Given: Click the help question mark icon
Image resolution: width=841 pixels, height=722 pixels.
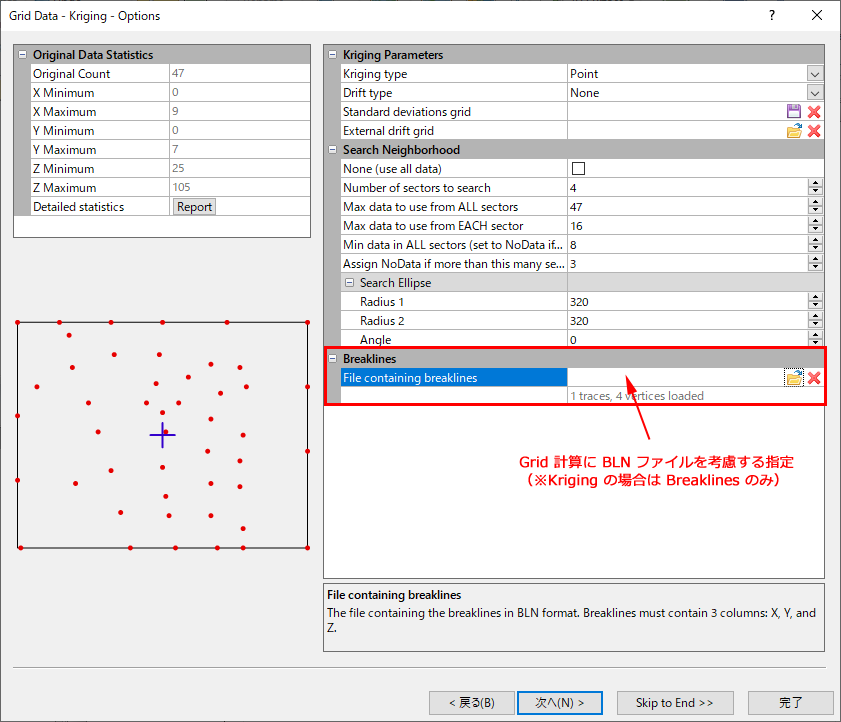Looking at the screenshot, I should [x=771, y=16].
